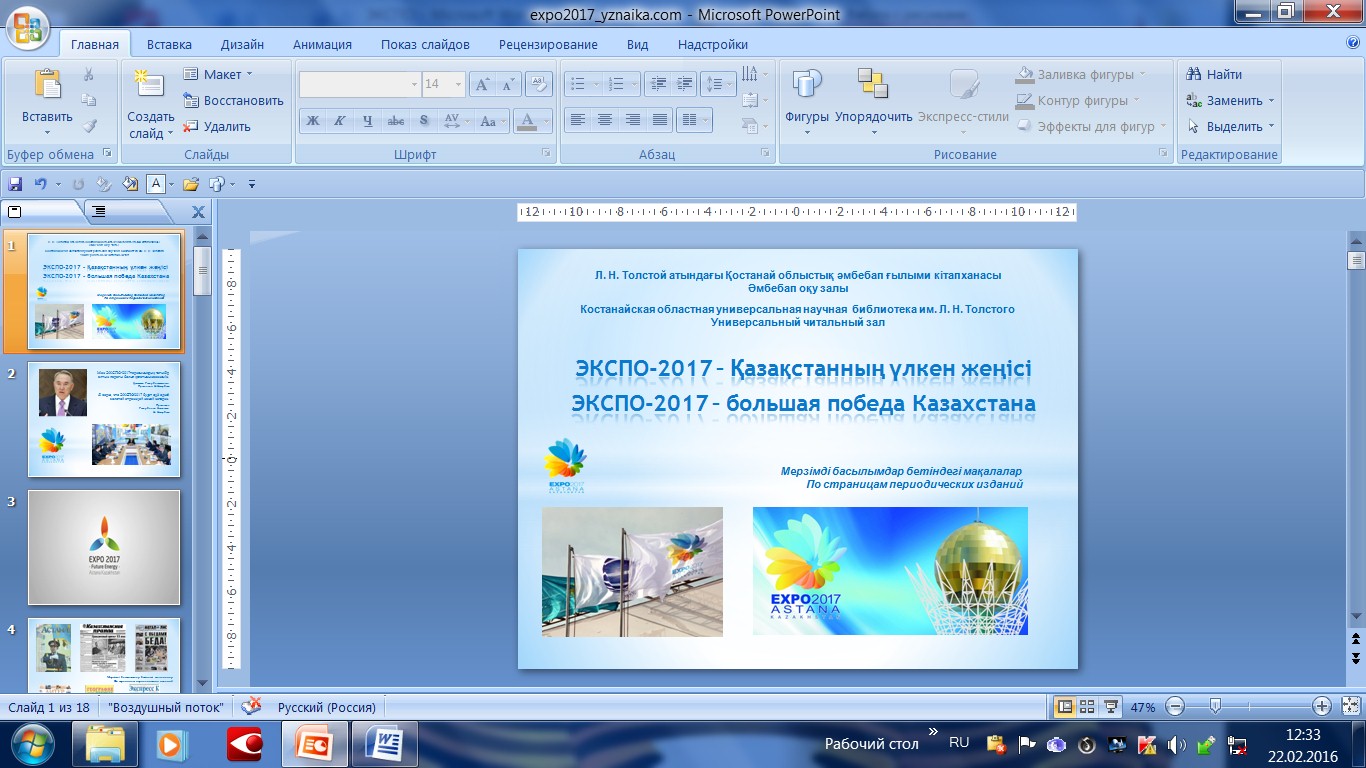Click the zoom slider in status bar
Viewport: 1366px width, 768px height.
coord(1215,707)
